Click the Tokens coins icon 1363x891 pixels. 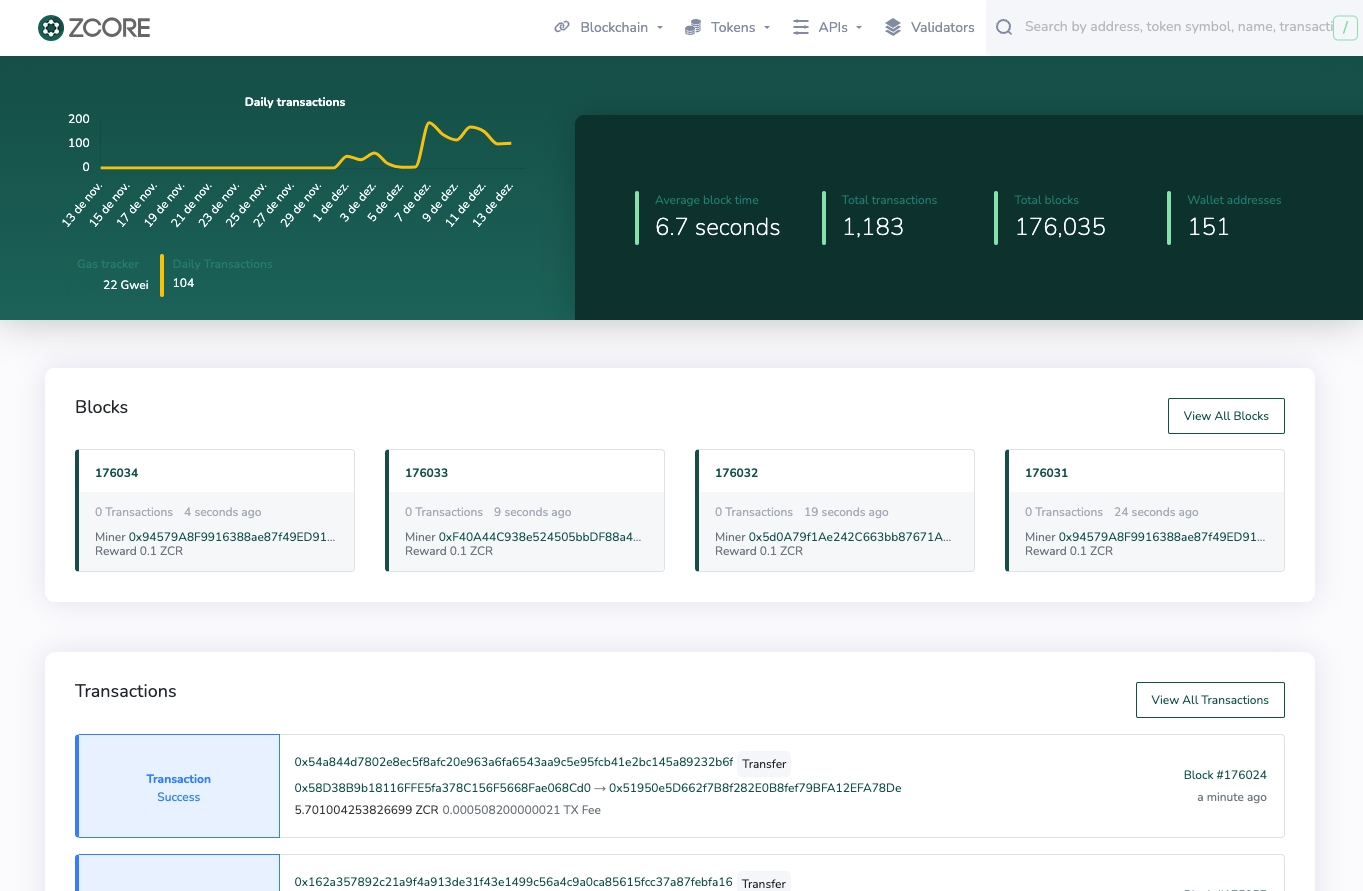(693, 28)
